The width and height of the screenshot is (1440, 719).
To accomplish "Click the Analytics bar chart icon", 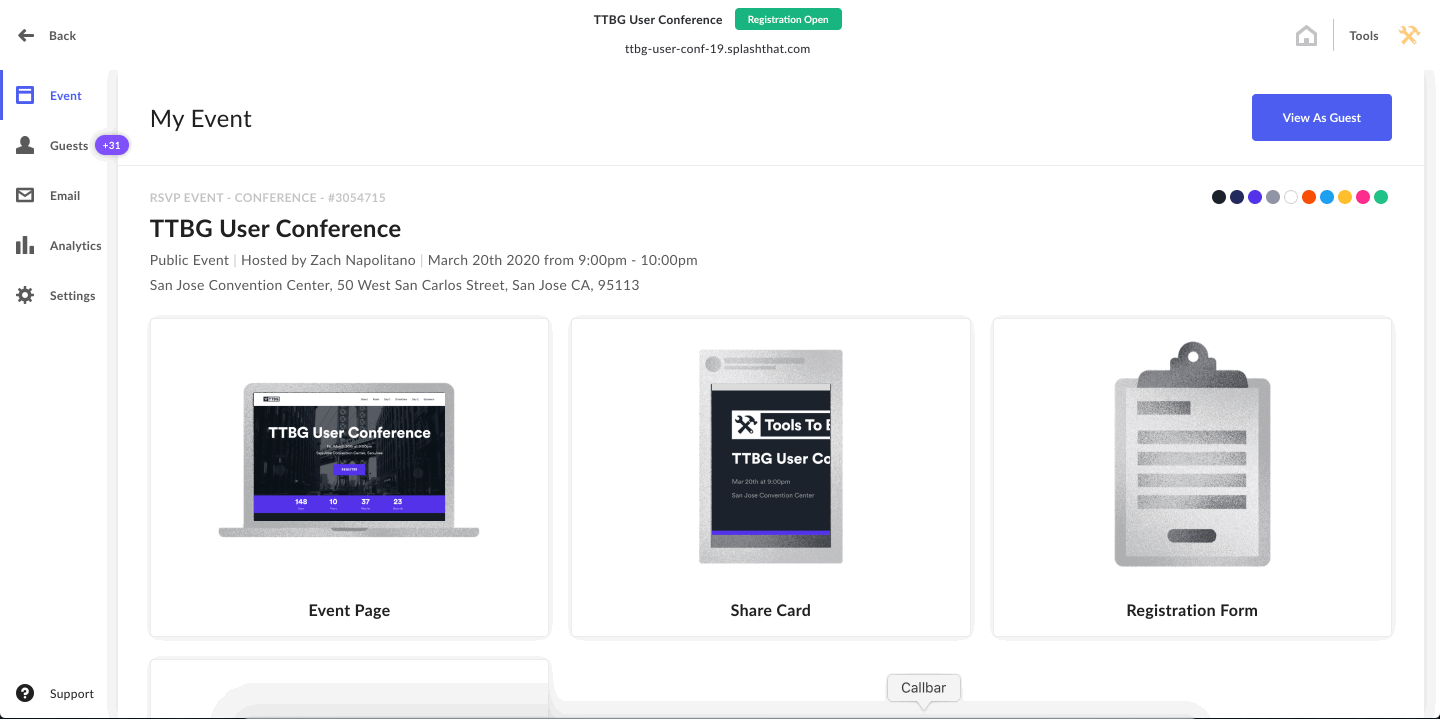I will [26, 246].
